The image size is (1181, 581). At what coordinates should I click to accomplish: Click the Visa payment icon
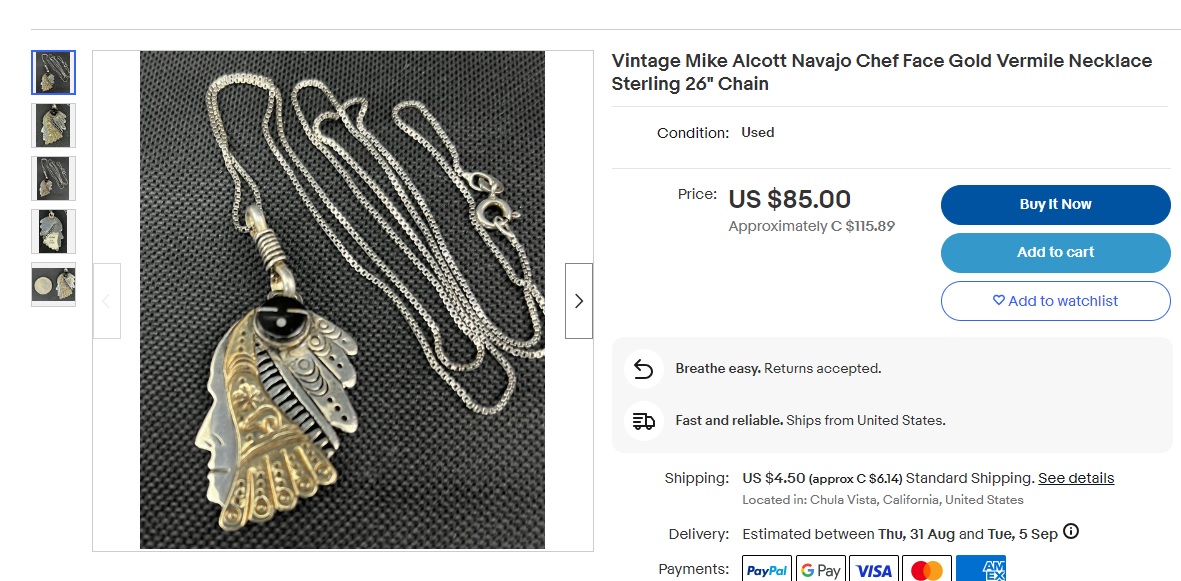point(874,570)
